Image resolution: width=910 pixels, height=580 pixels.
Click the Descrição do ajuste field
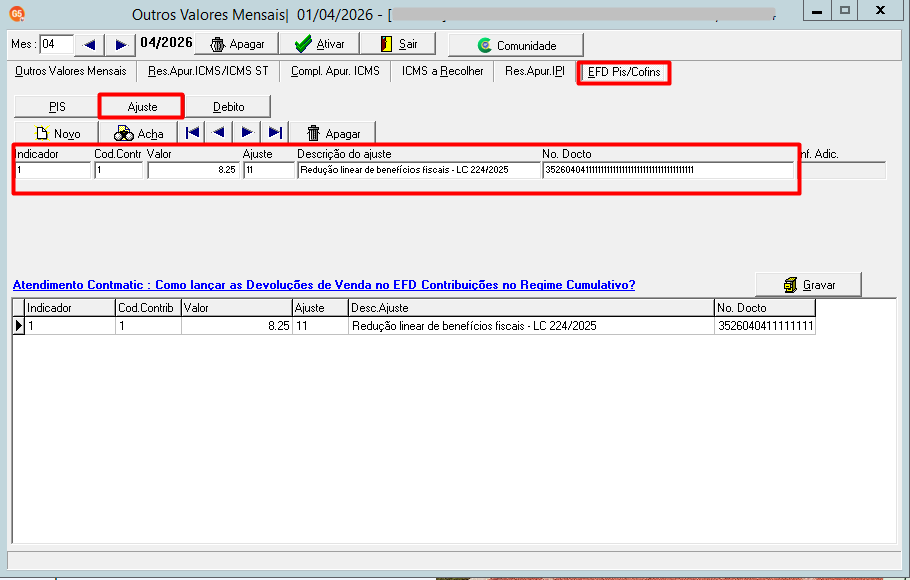coord(418,170)
